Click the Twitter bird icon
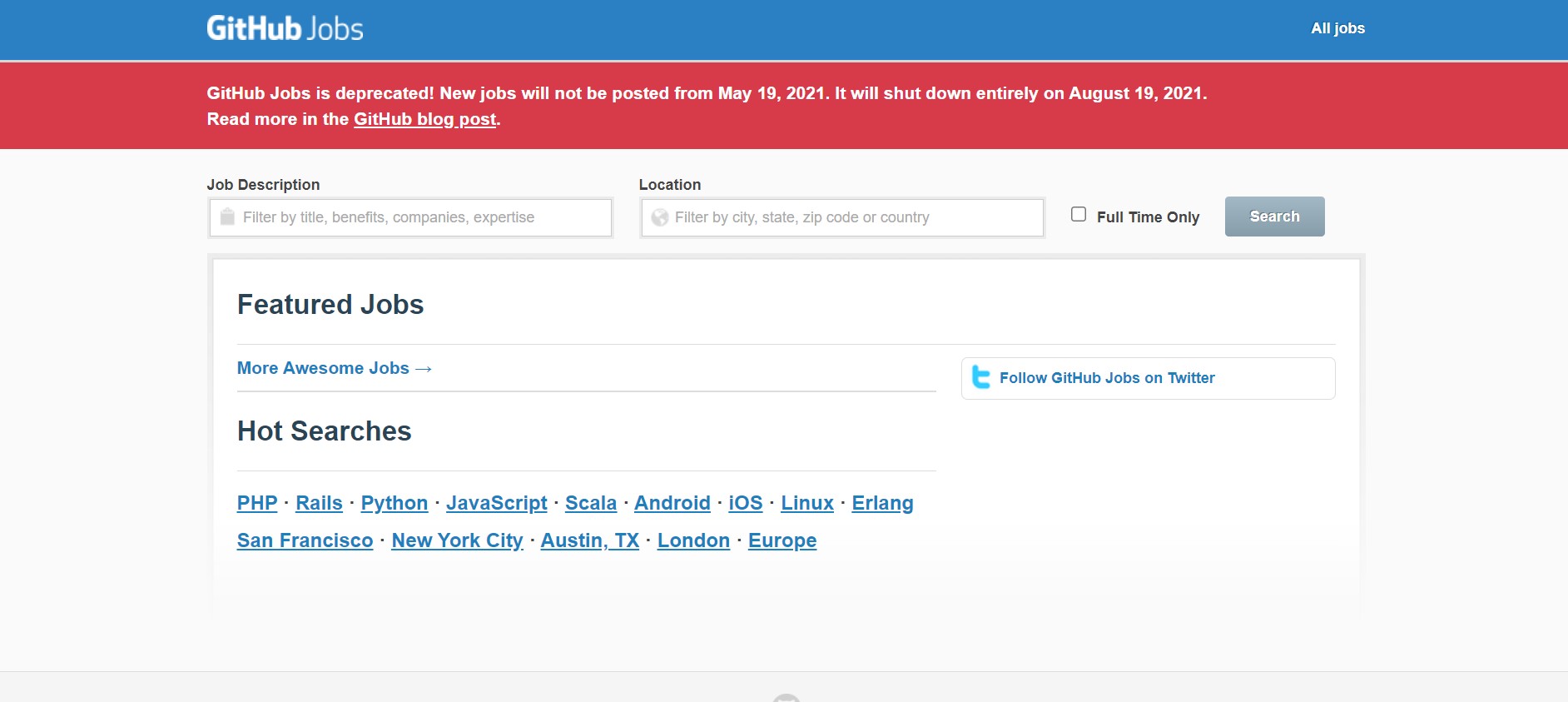Image resolution: width=1568 pixels, height=702 pixels. (x=981, y=377)
